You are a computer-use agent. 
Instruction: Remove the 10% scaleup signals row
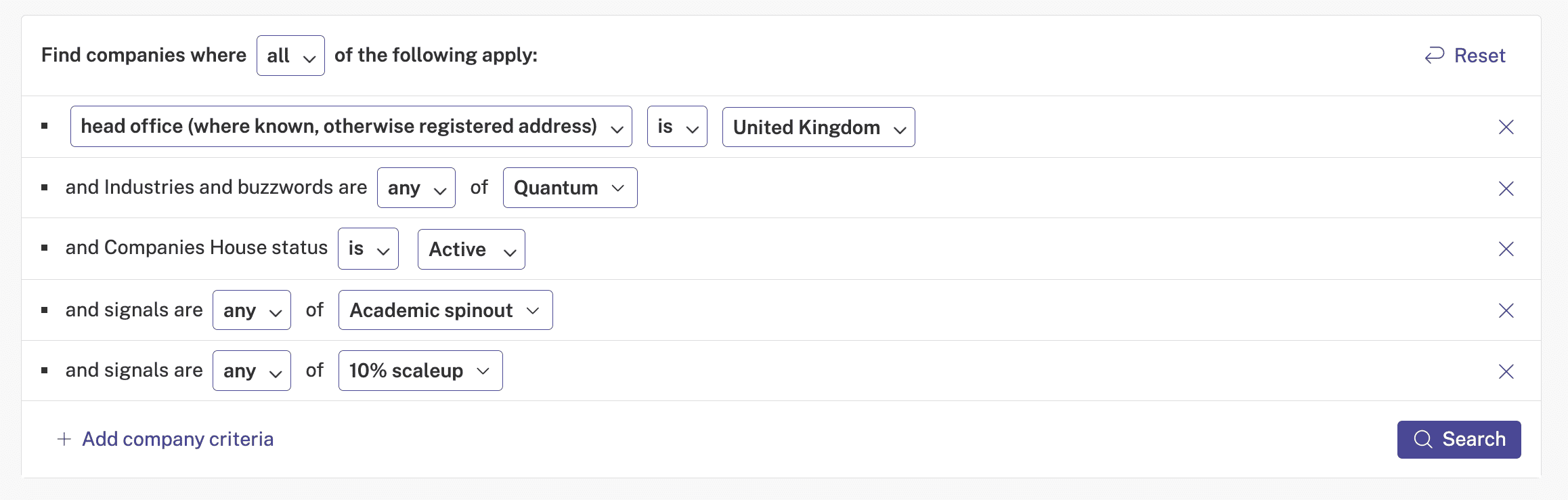pos(1506,371)
